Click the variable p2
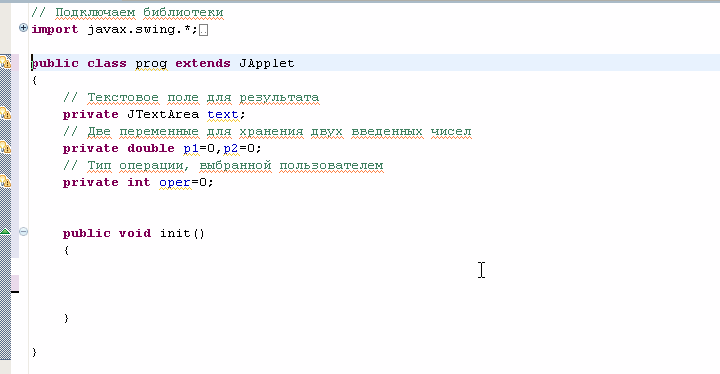 coord(231,148)
